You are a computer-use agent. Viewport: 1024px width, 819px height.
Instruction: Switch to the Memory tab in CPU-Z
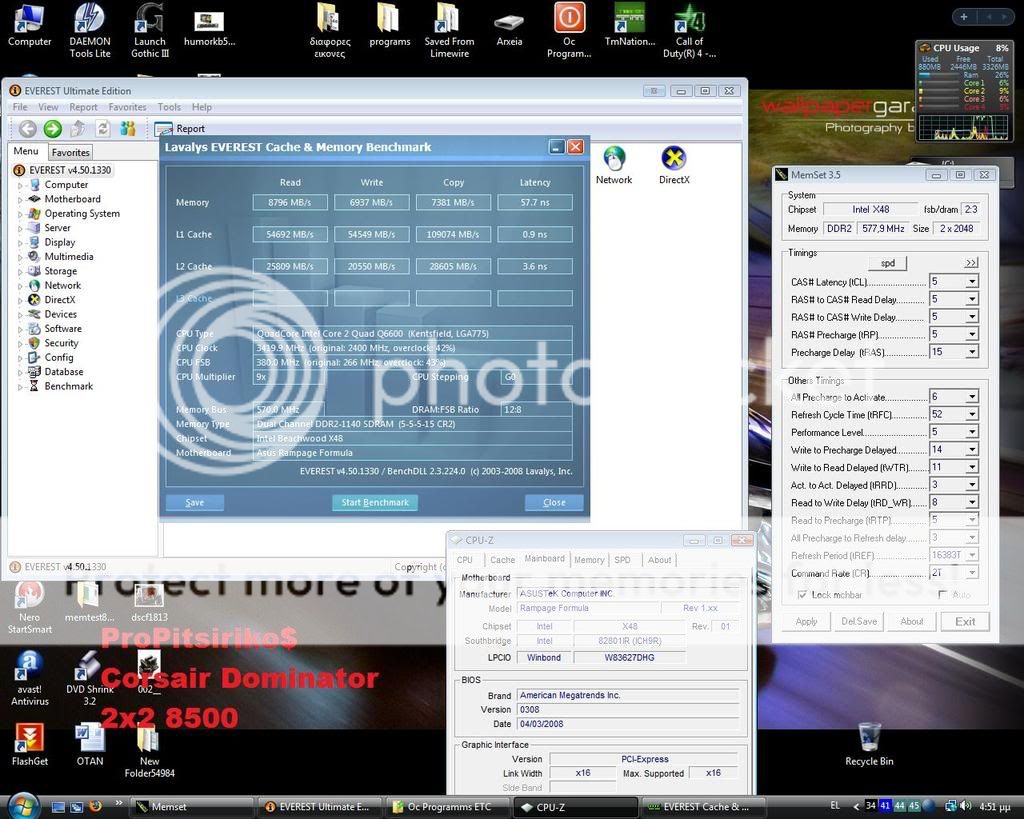click(x=588, y=560)
